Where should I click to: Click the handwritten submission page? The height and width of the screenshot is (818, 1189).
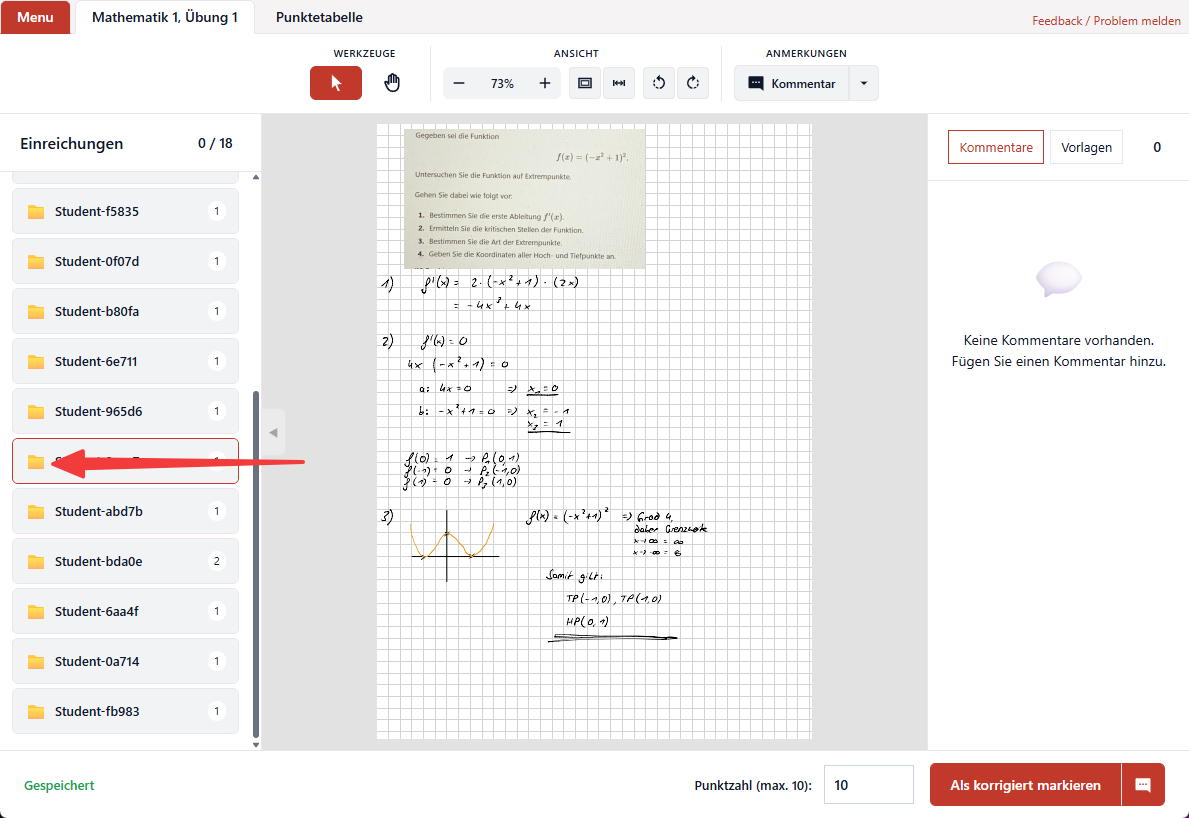(594, 431)
